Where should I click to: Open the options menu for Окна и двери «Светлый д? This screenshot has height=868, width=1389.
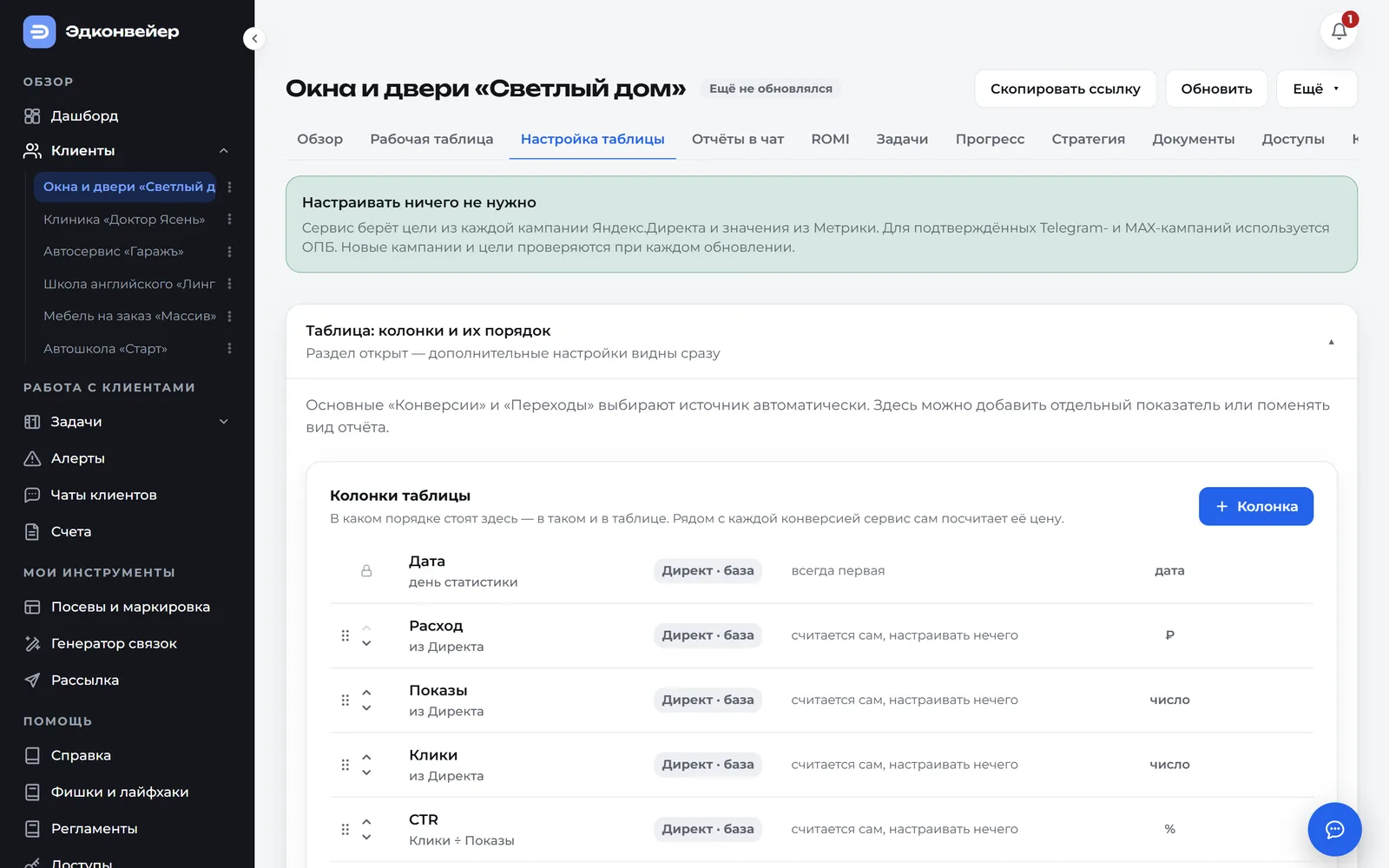229,187
